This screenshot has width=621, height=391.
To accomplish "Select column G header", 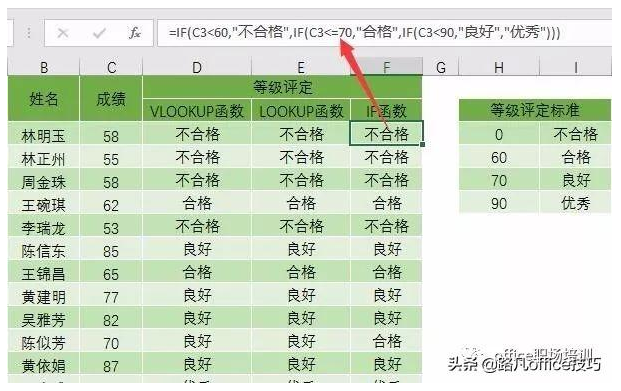I will (x=441, y=67).
